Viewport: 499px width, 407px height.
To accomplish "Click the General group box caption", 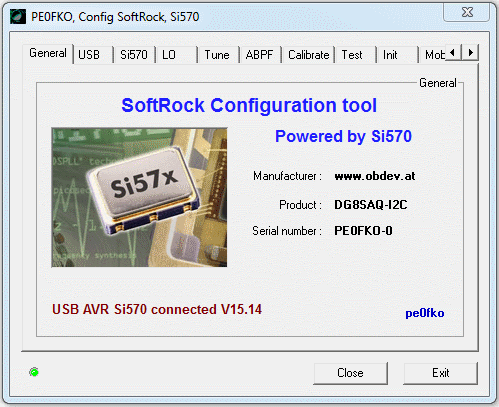I will point(438,83).
